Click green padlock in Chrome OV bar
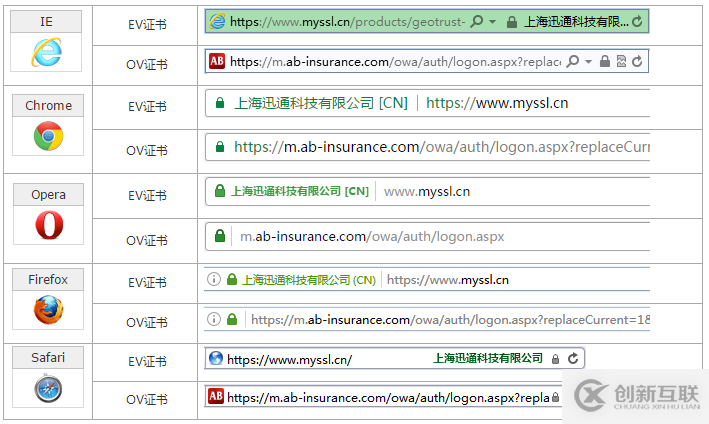This screenshot has width=709, height=424. (x=220, y=147)
